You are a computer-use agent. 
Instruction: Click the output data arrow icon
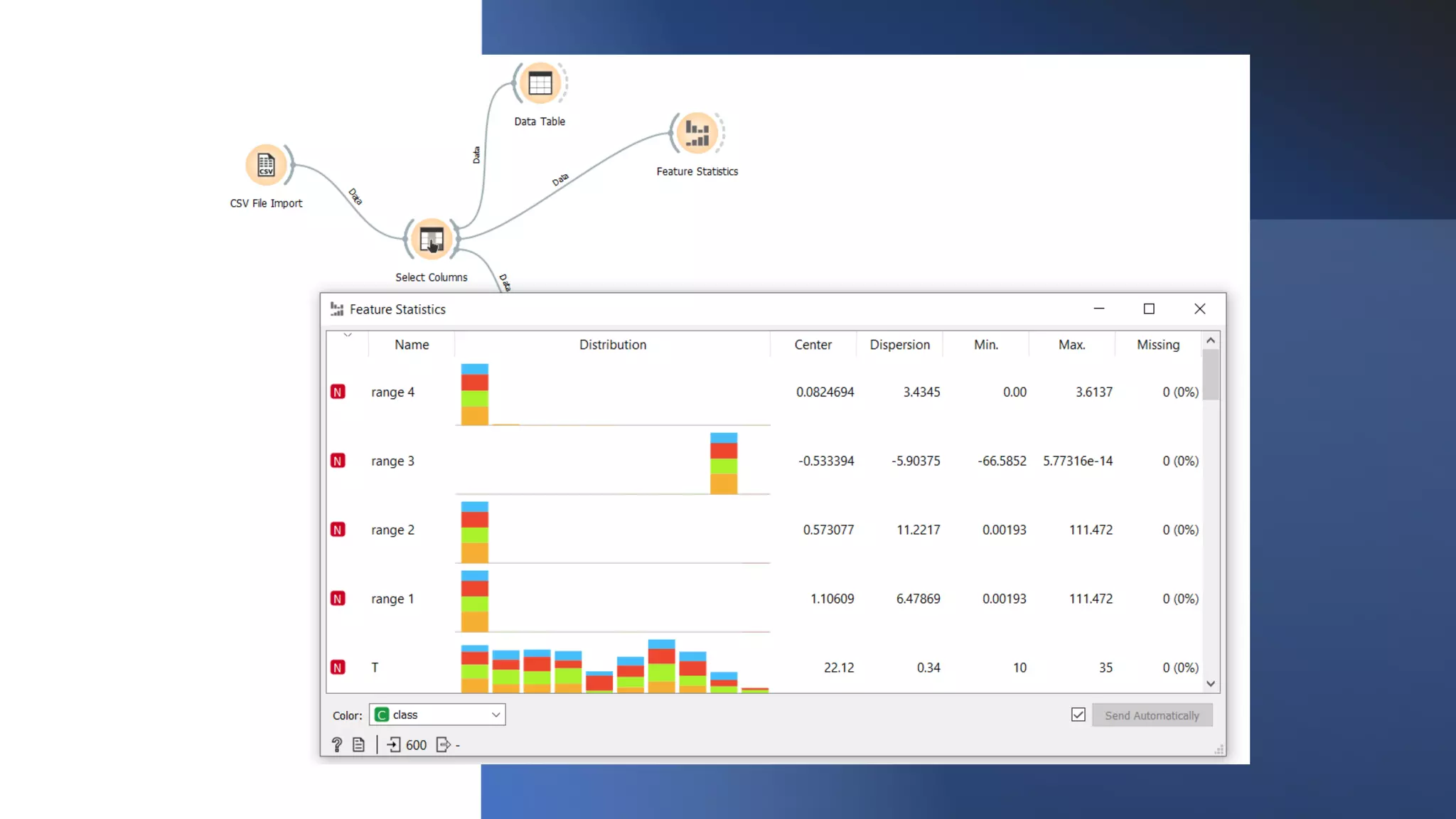coord(443,744)
